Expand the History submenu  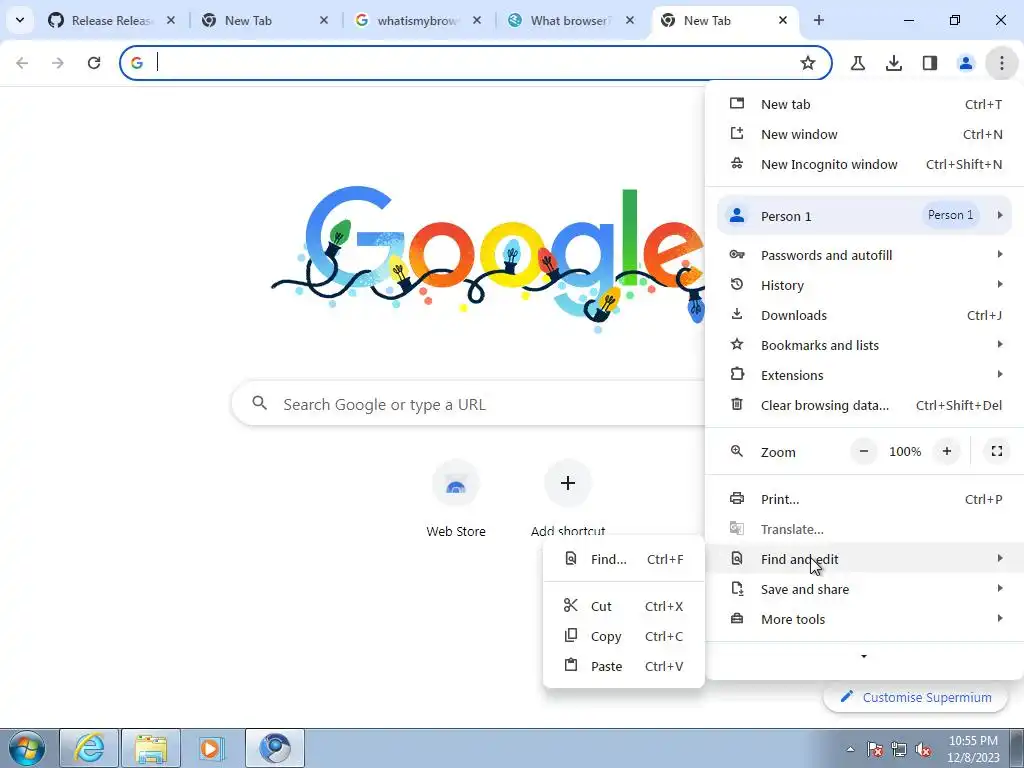[x=865, y=285]
